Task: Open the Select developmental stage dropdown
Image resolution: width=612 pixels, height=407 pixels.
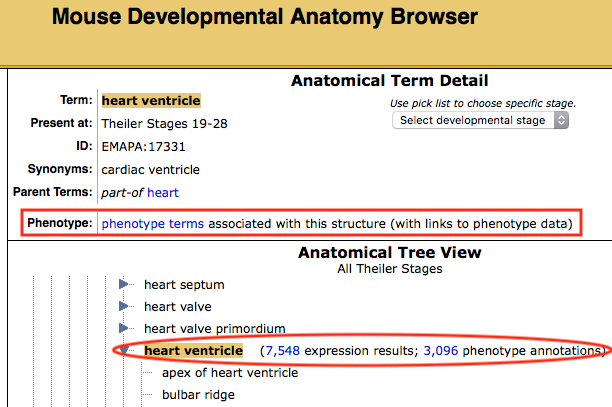Action: (x=480, y=120)
